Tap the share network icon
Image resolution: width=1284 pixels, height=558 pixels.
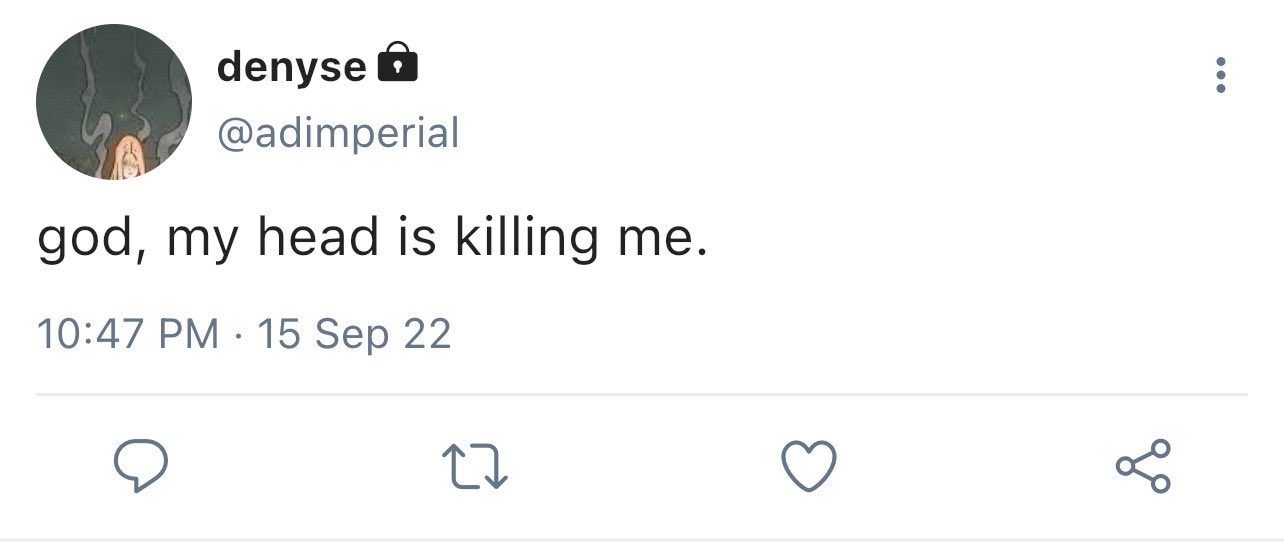pos(1142,466)
